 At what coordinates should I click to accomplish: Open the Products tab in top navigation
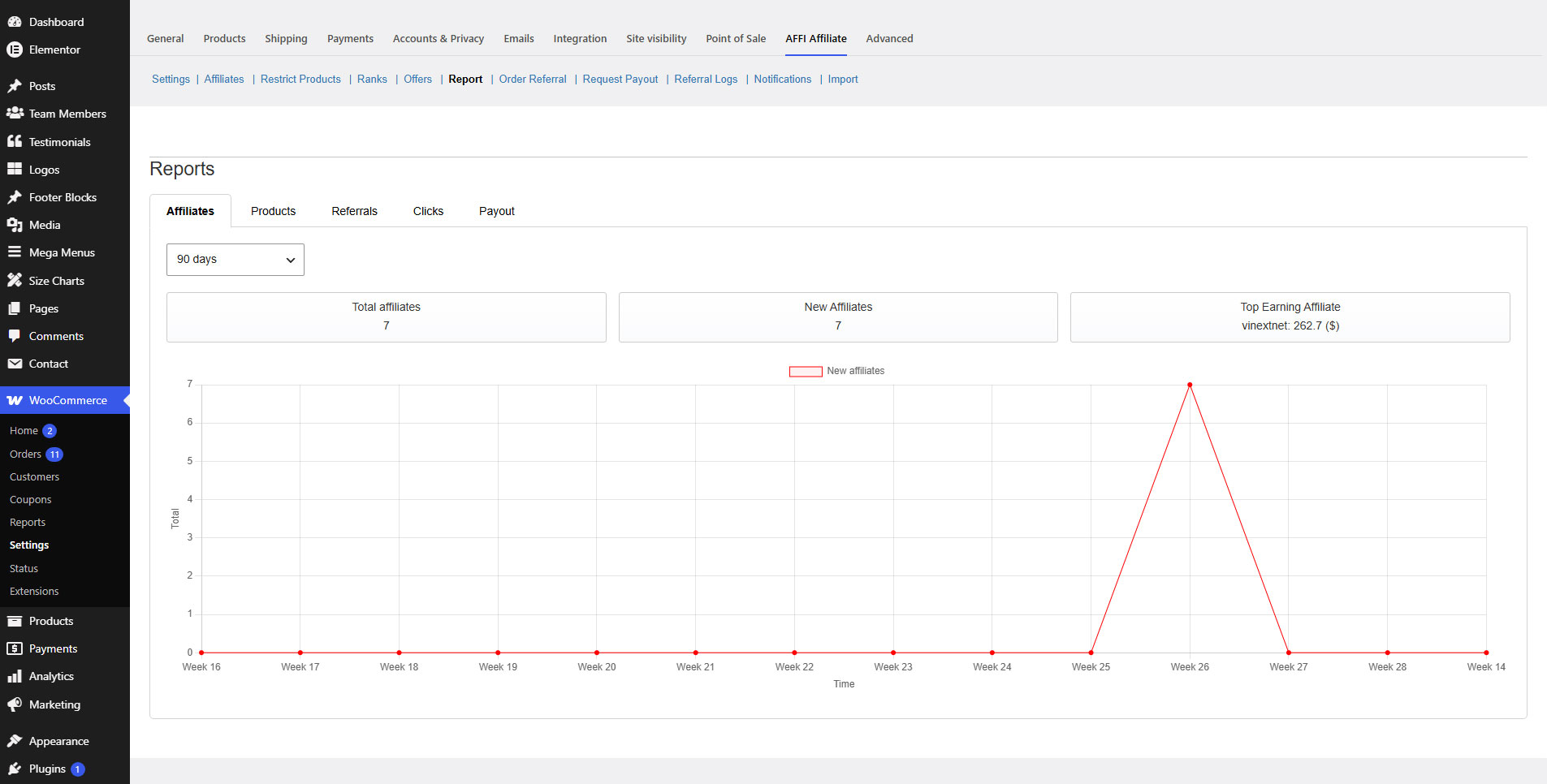pos(224,38)
